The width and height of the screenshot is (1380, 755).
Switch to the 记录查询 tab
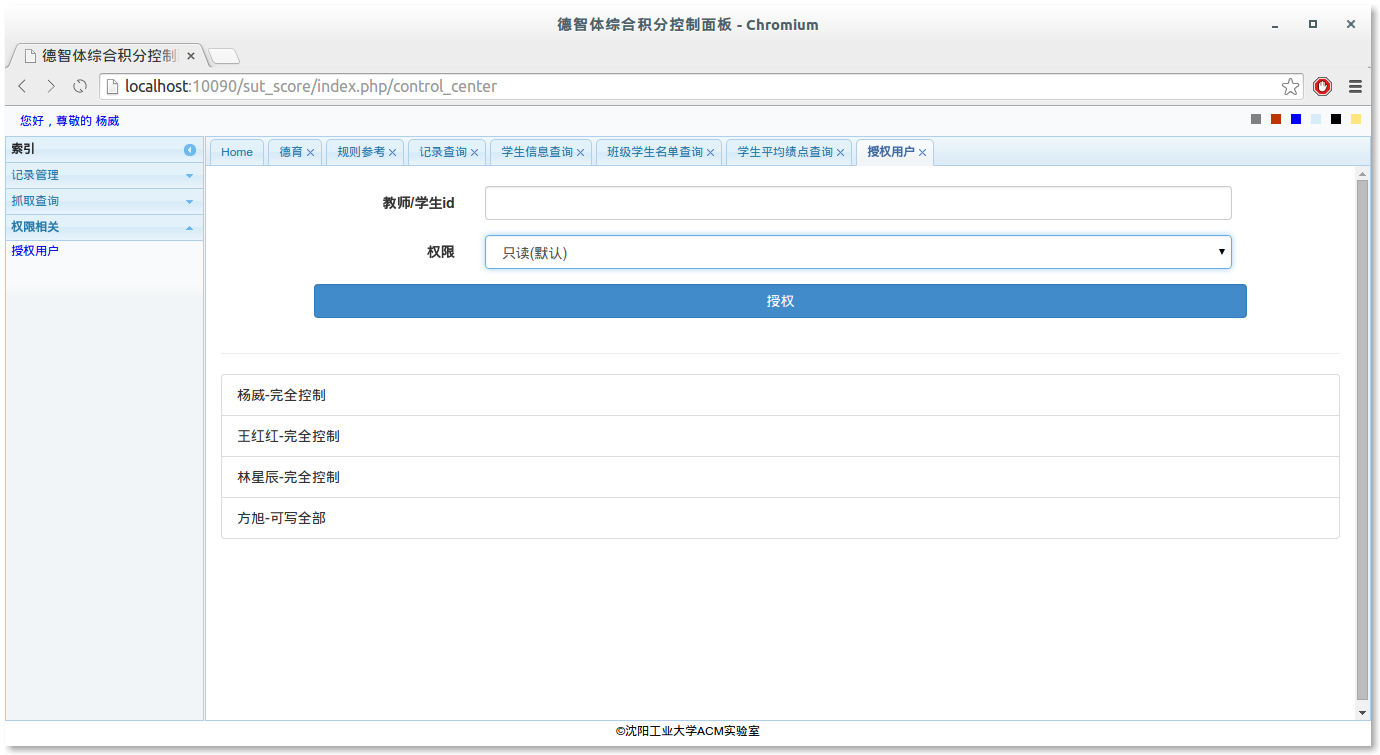coord(443,152)
